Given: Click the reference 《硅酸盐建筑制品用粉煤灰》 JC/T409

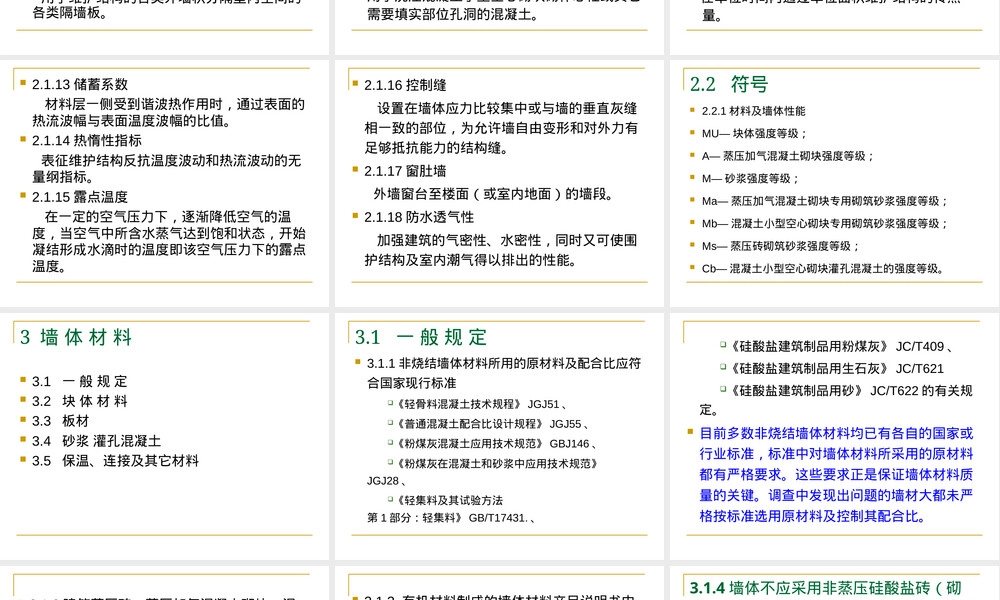Looking at the screenshot, I should 841,346.
